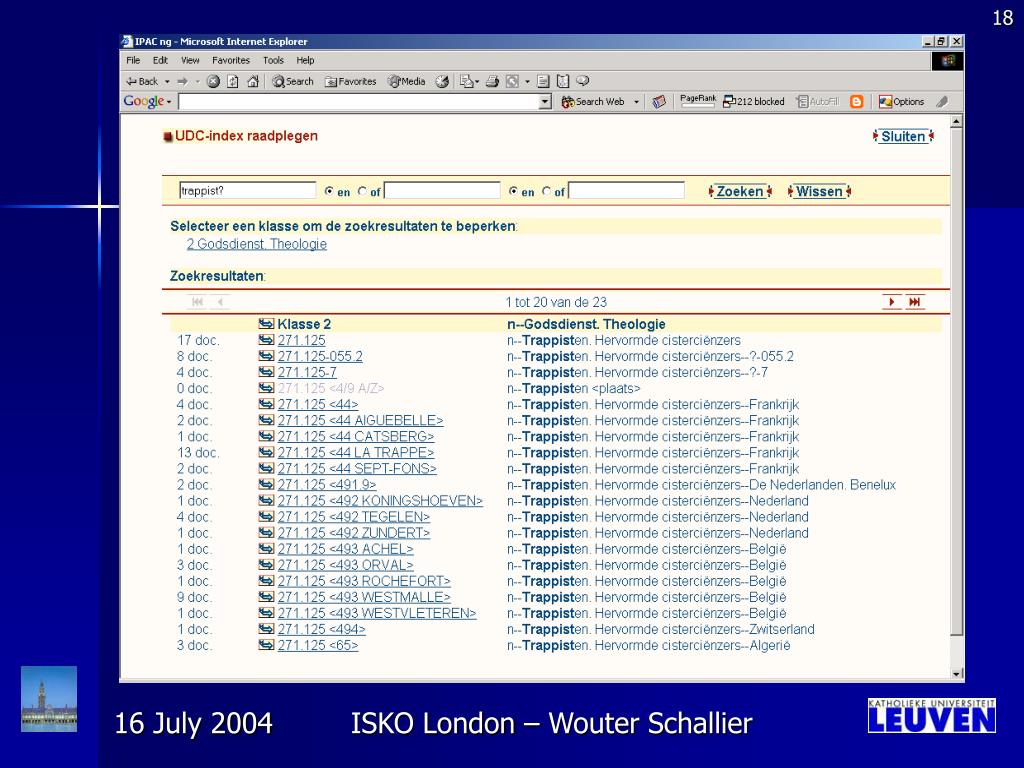Click the Back button in the browser toolbar
The width and height of the screenshot is (1024, 768).
[x=142, y=82]
